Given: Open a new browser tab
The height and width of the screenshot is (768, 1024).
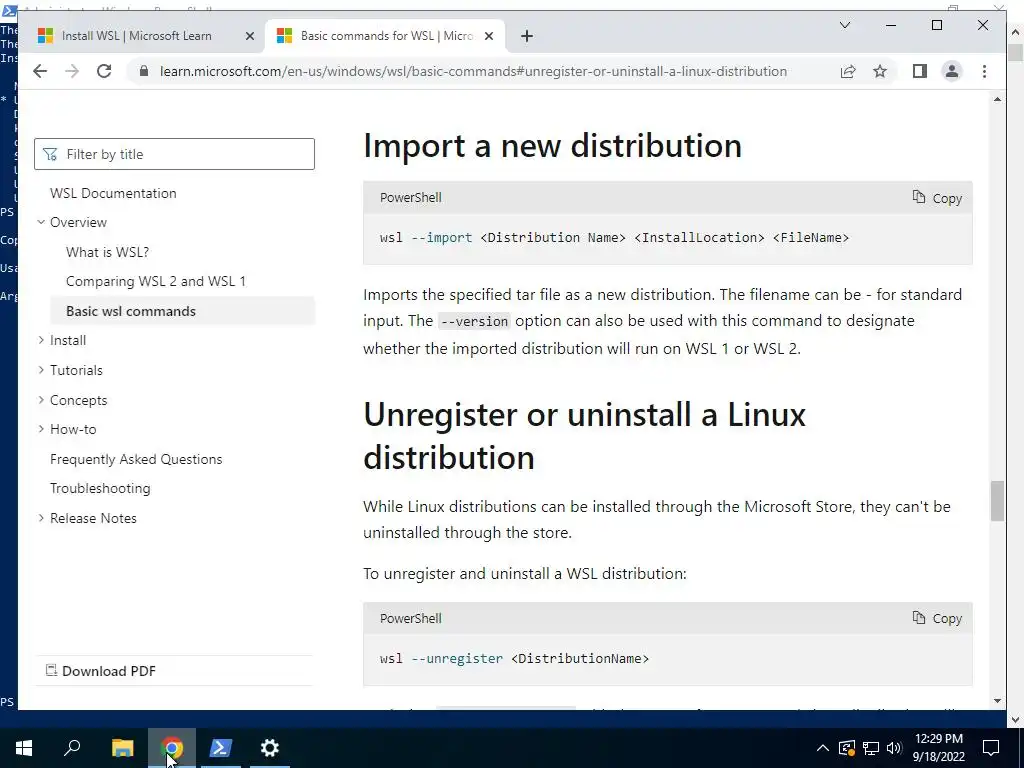Looking at the screenshot, I should point(527,36).
